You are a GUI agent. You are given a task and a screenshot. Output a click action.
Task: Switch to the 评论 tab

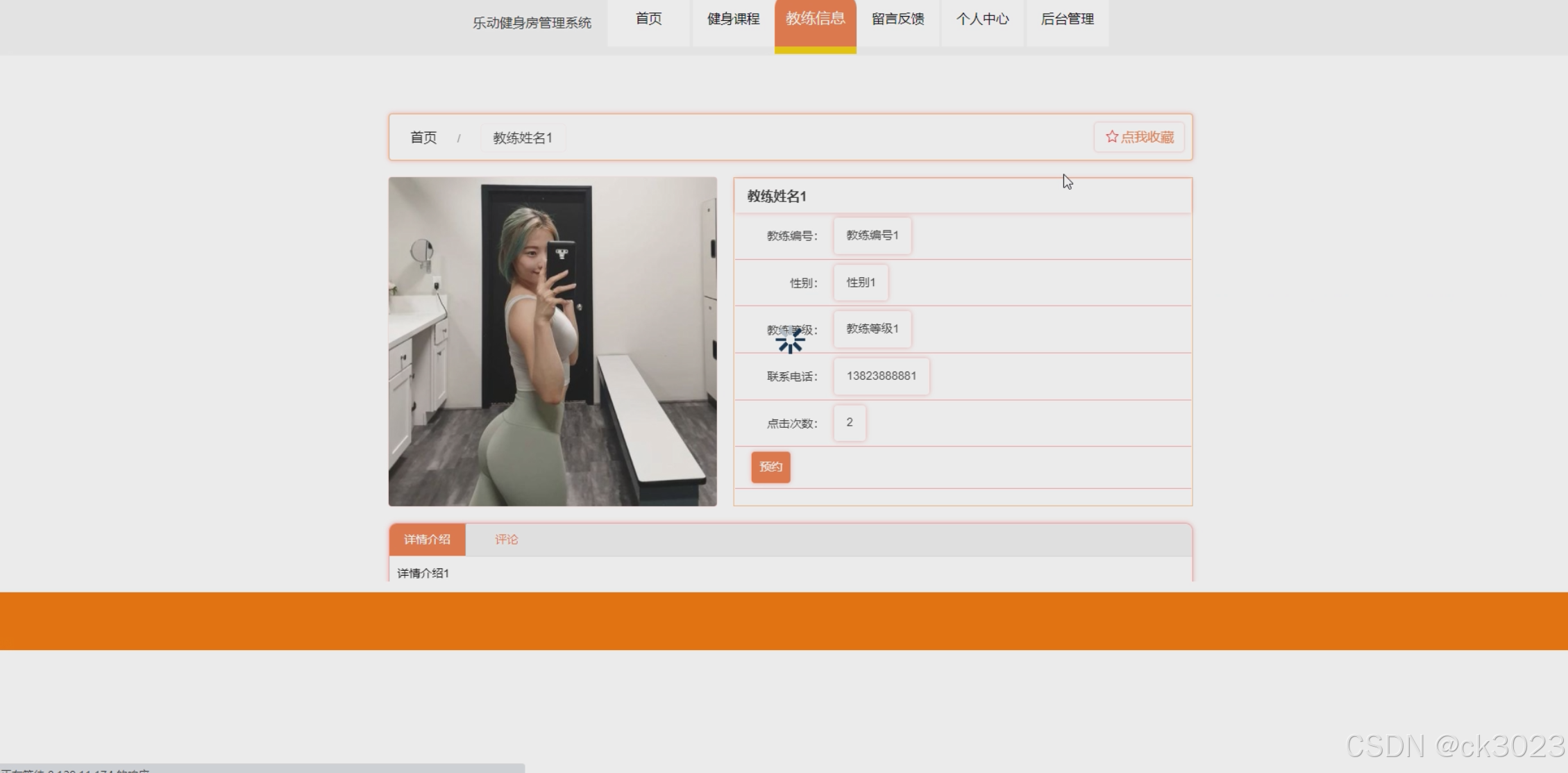click(506, 540)
